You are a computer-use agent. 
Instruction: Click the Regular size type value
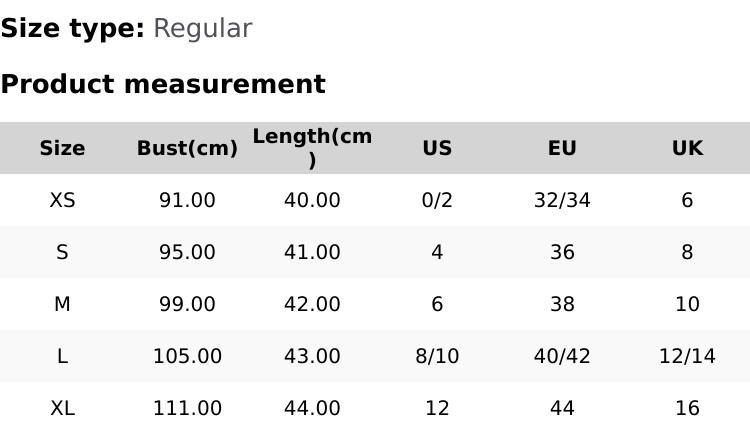pos(202,28)
